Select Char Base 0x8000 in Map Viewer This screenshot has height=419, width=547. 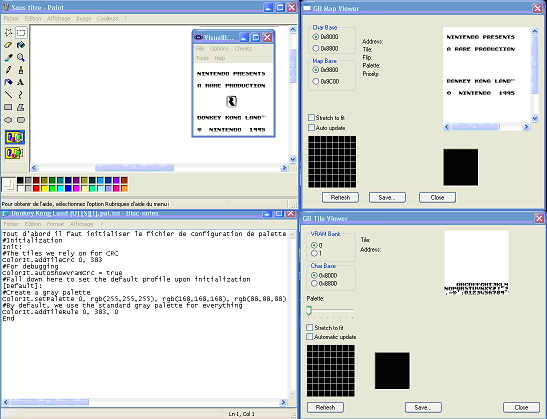316,37
